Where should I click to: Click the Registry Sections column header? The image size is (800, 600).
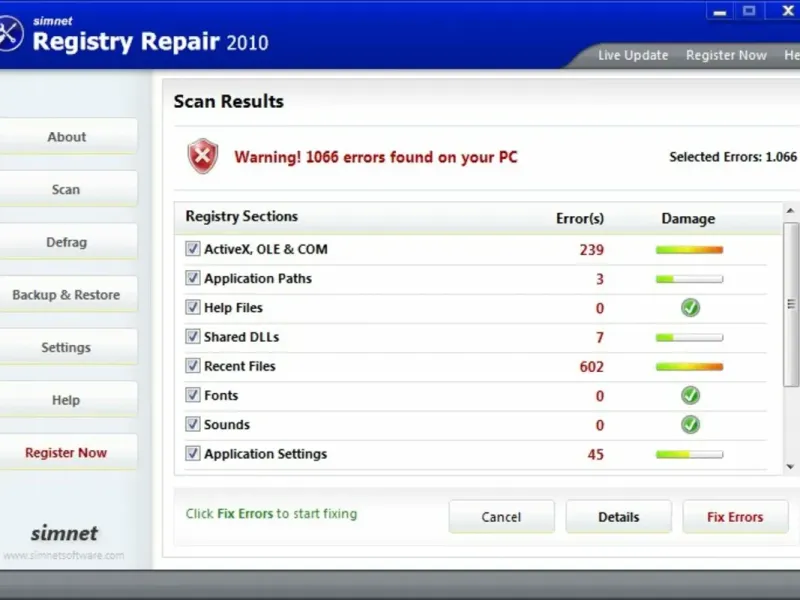click(241, 216)
